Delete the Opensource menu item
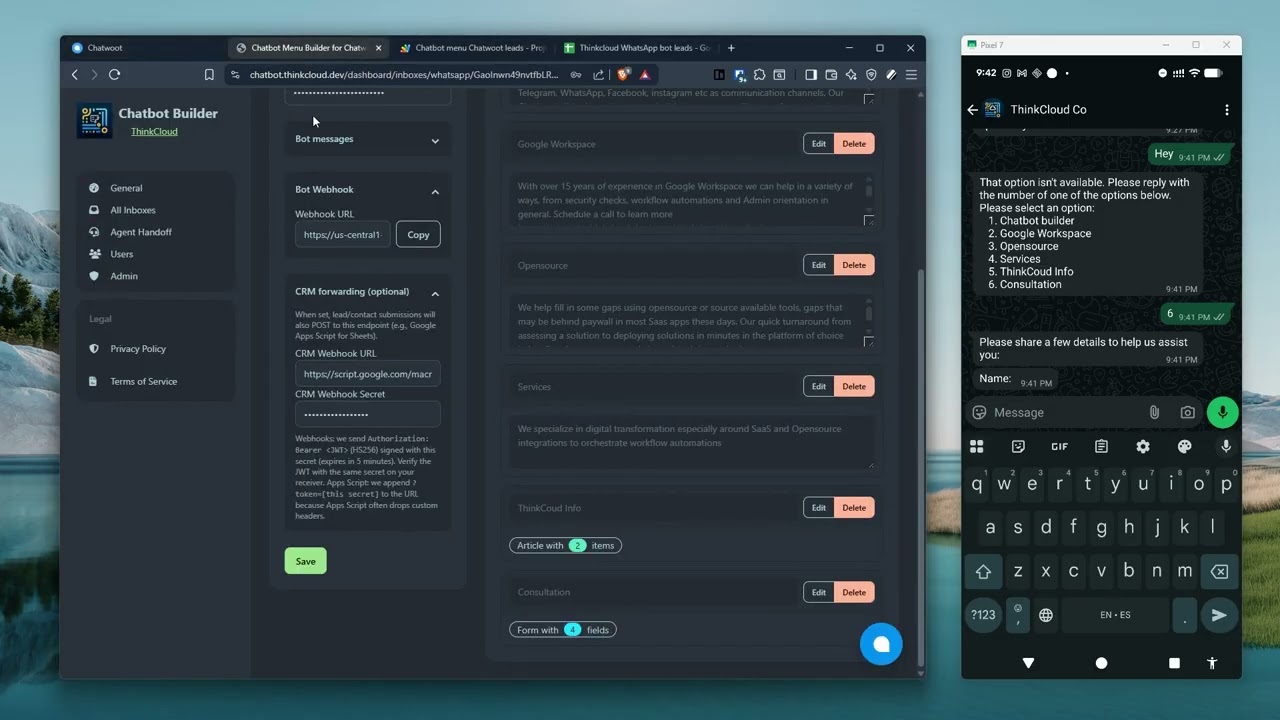The image size is (1280, 720). (x=854, y=265)
